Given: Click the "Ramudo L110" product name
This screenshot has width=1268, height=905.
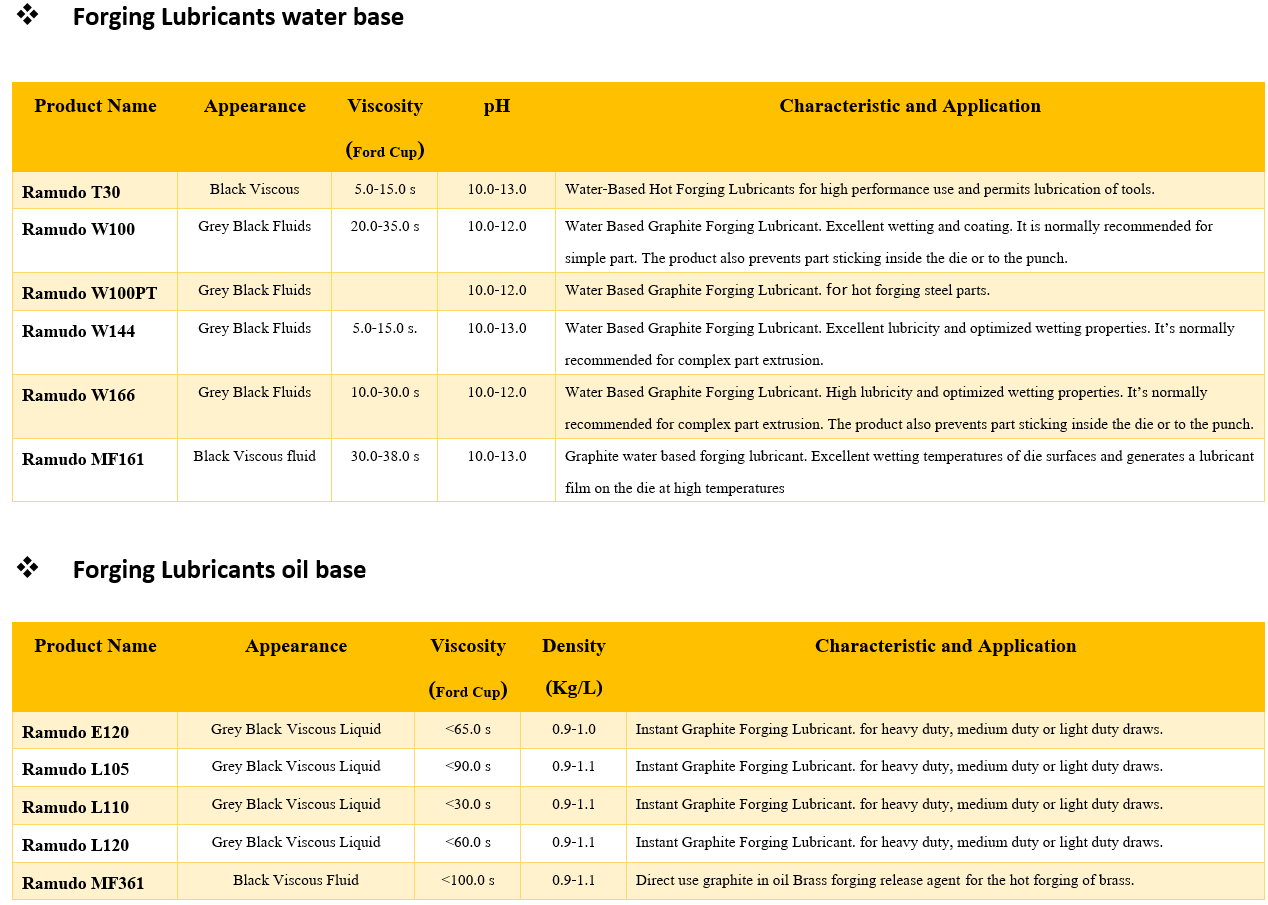Looking at the screenshot, I should 75,807.
